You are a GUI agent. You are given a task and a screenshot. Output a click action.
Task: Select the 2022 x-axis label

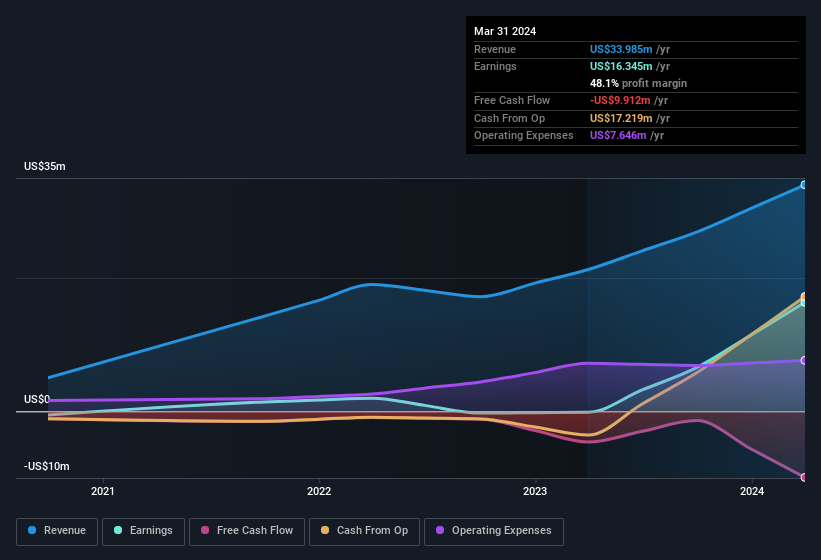tap(319, 491)
